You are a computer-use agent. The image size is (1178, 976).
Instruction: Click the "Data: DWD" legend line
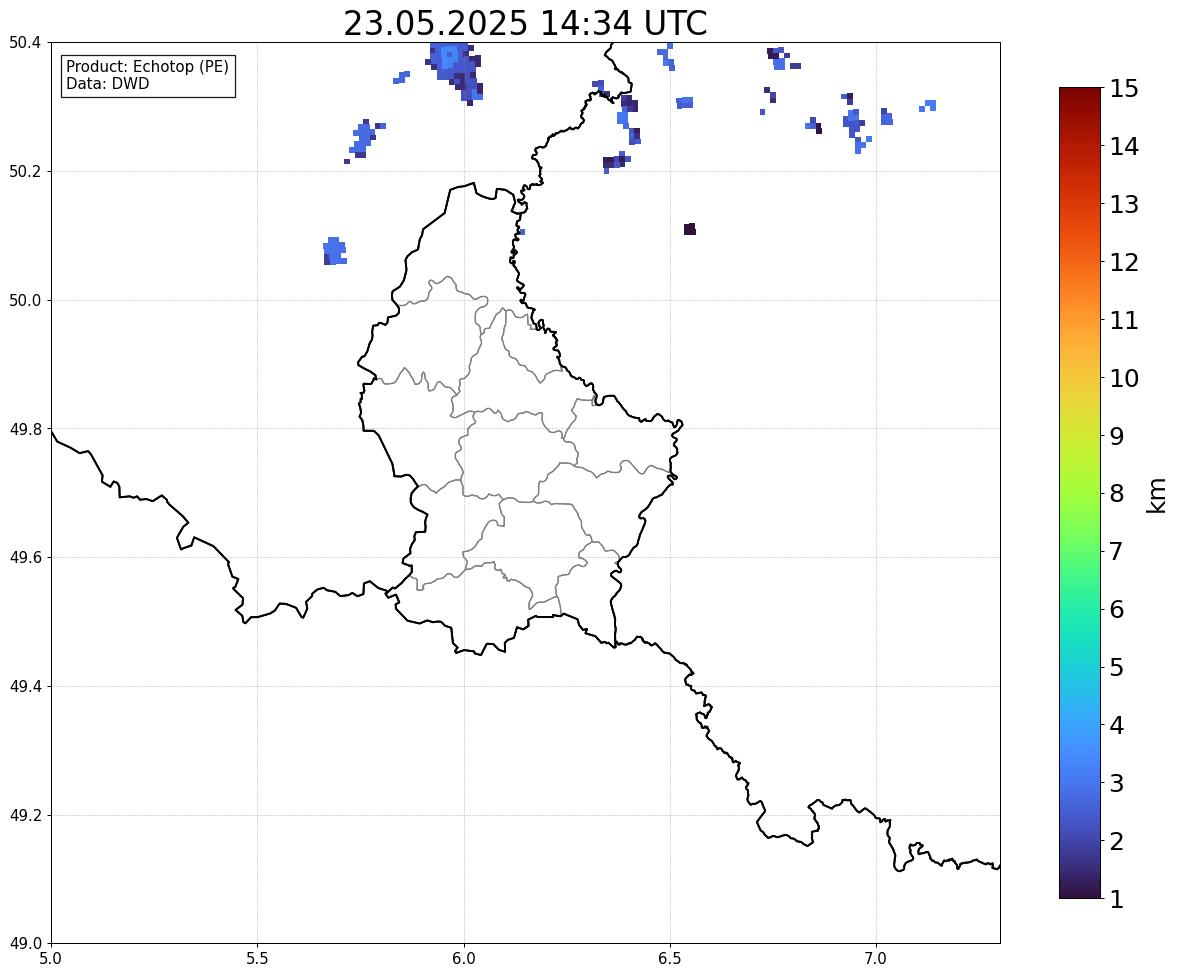(107, 83)
